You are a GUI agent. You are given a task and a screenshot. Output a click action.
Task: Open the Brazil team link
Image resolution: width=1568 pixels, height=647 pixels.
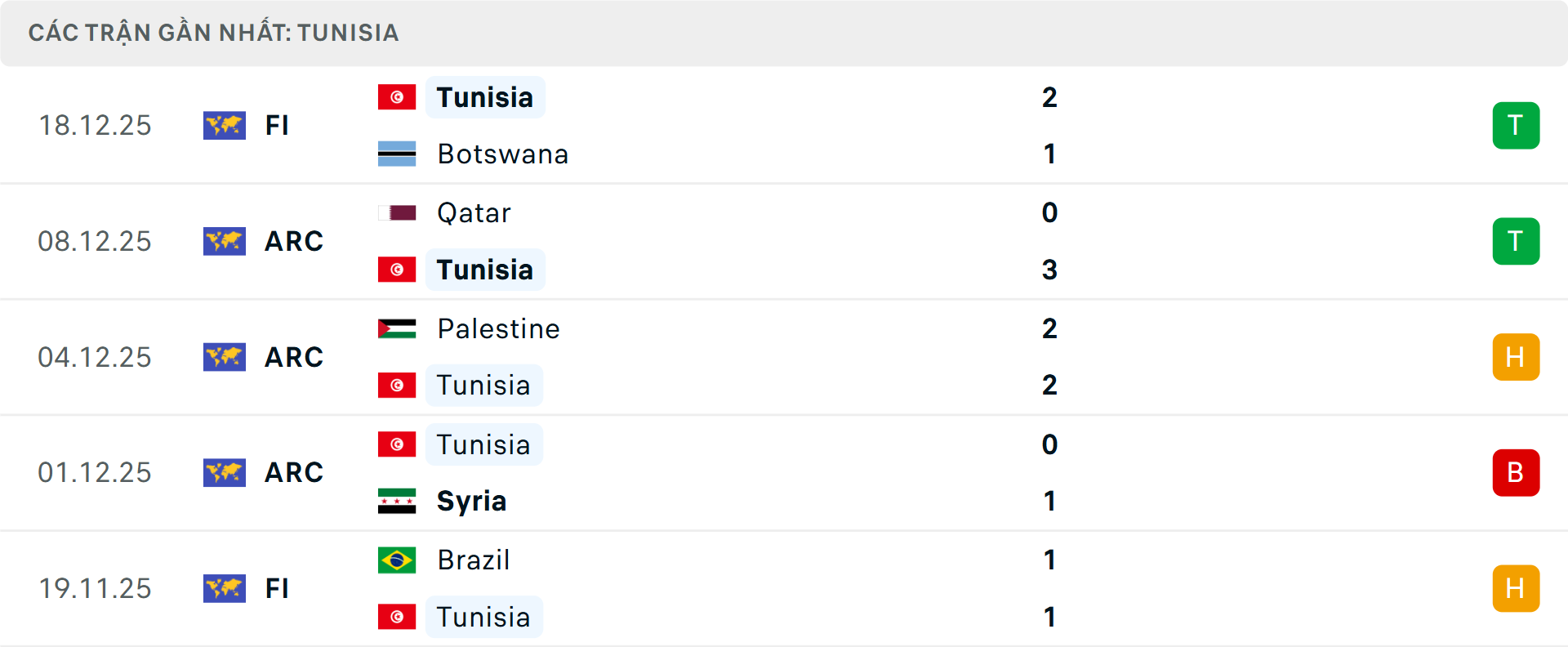coord(474,560)
